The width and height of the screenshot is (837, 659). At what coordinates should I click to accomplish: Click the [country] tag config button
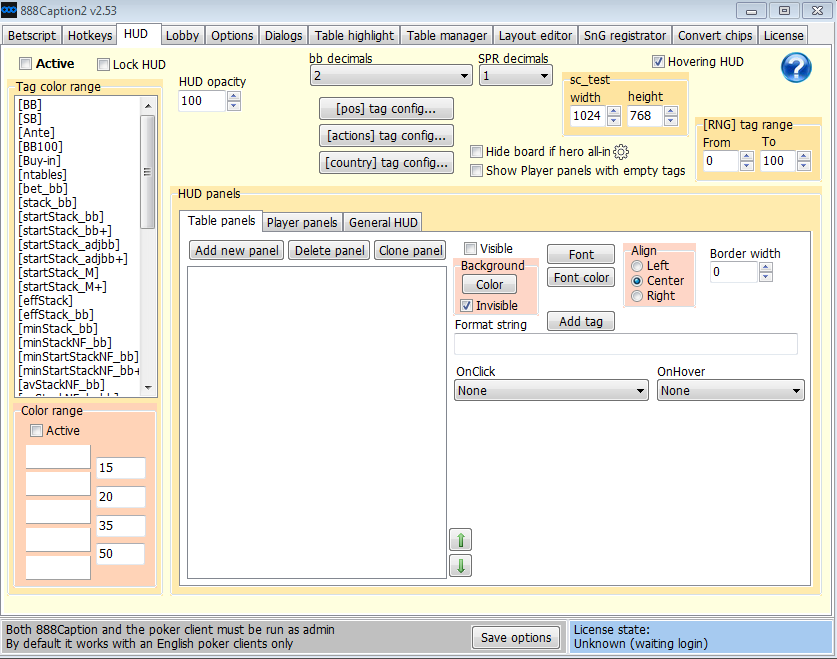coord(386,162)
